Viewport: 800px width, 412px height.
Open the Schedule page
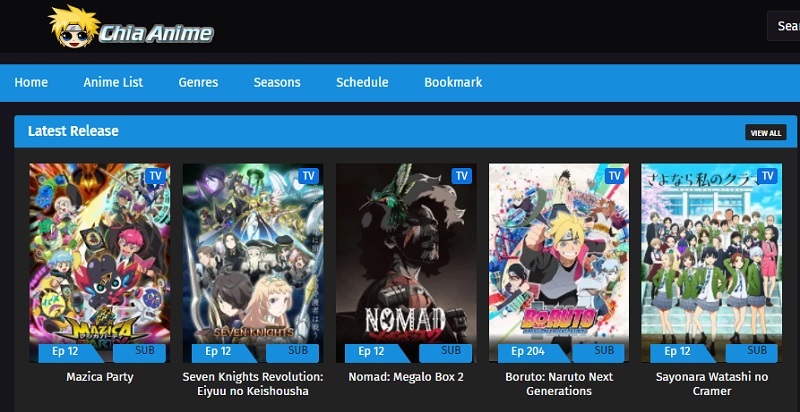[362, 82]
